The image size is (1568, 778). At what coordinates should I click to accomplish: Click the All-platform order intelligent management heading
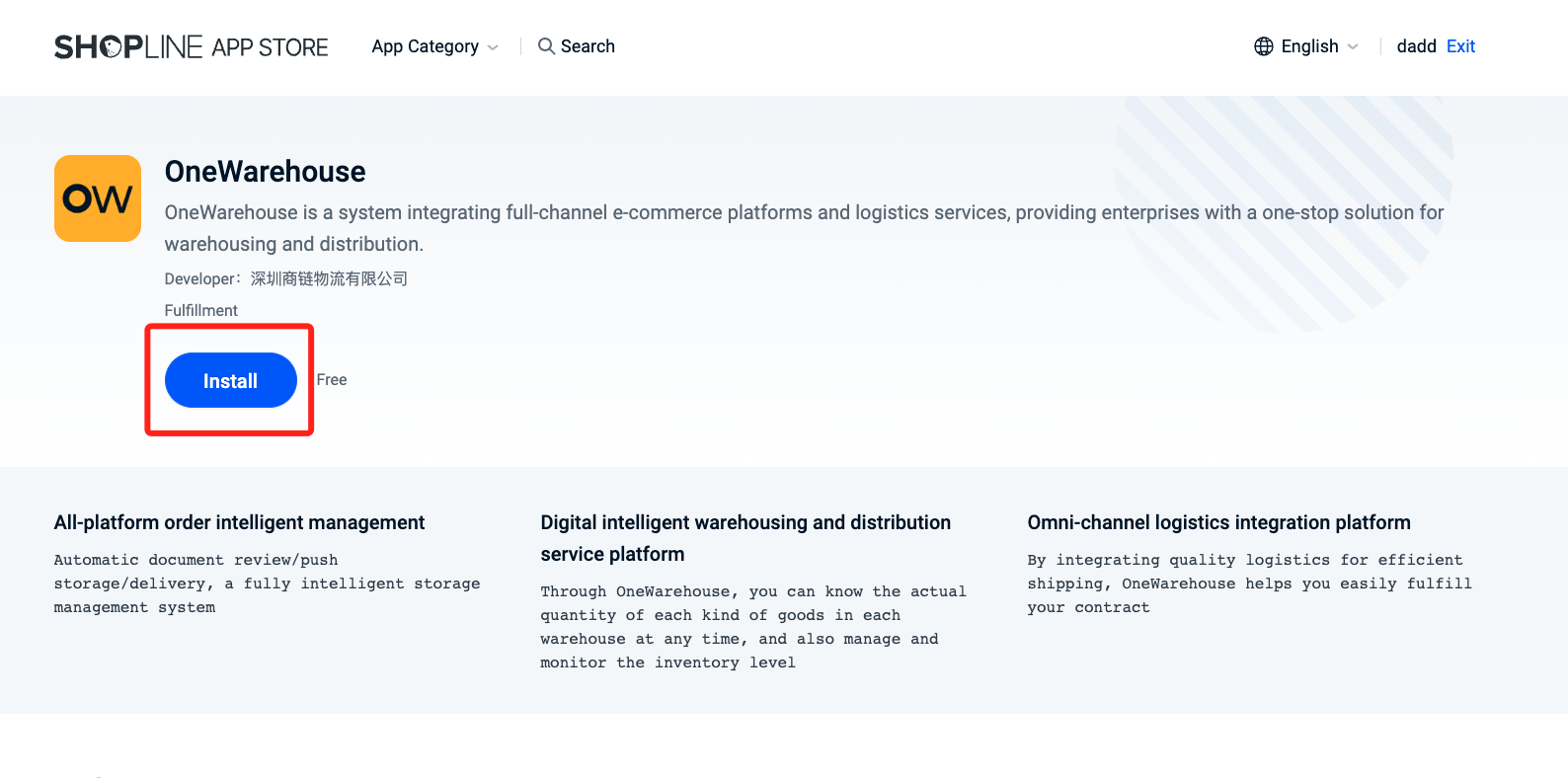[x=239, y=522]
